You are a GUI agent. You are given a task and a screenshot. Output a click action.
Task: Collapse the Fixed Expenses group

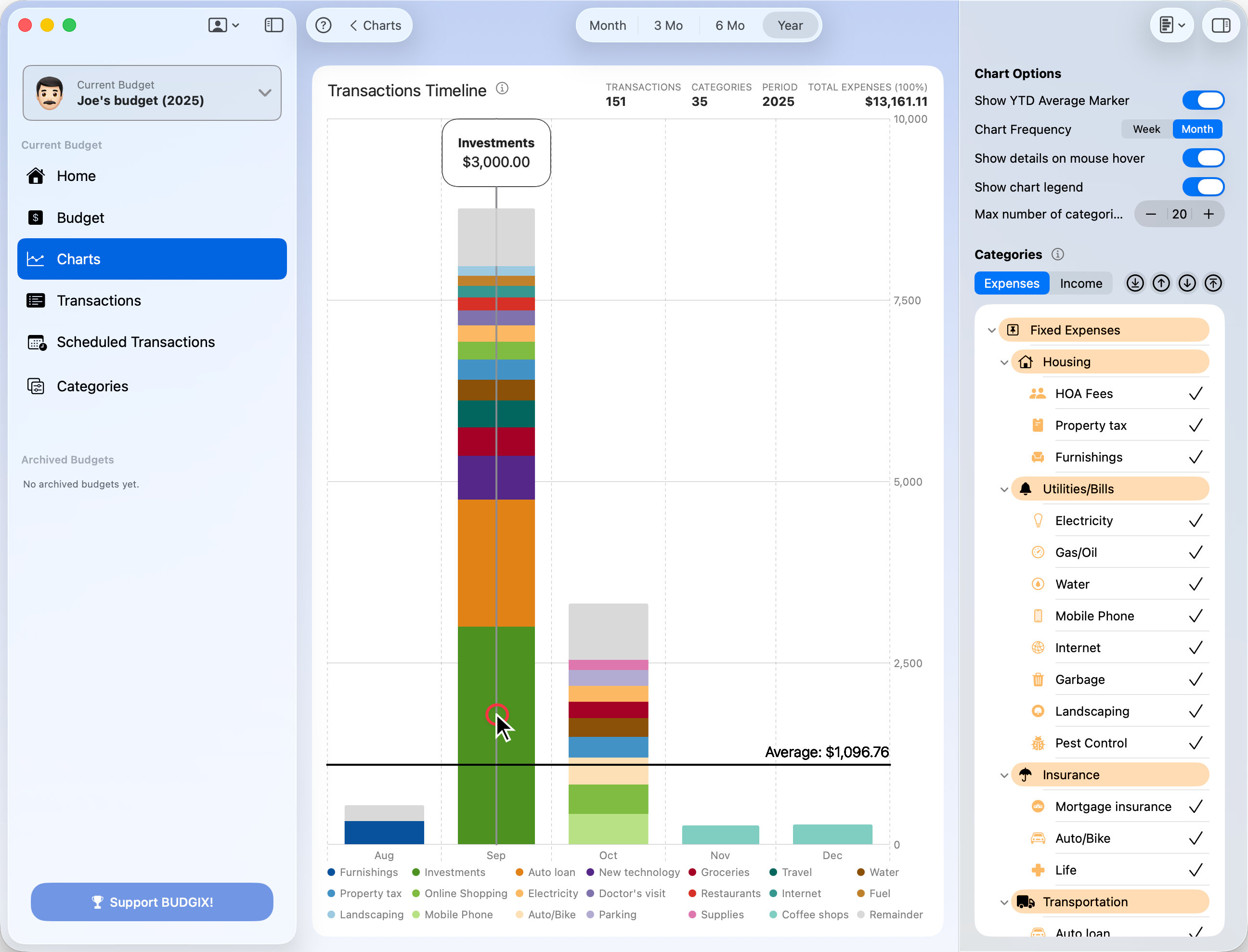click(991, 330)
